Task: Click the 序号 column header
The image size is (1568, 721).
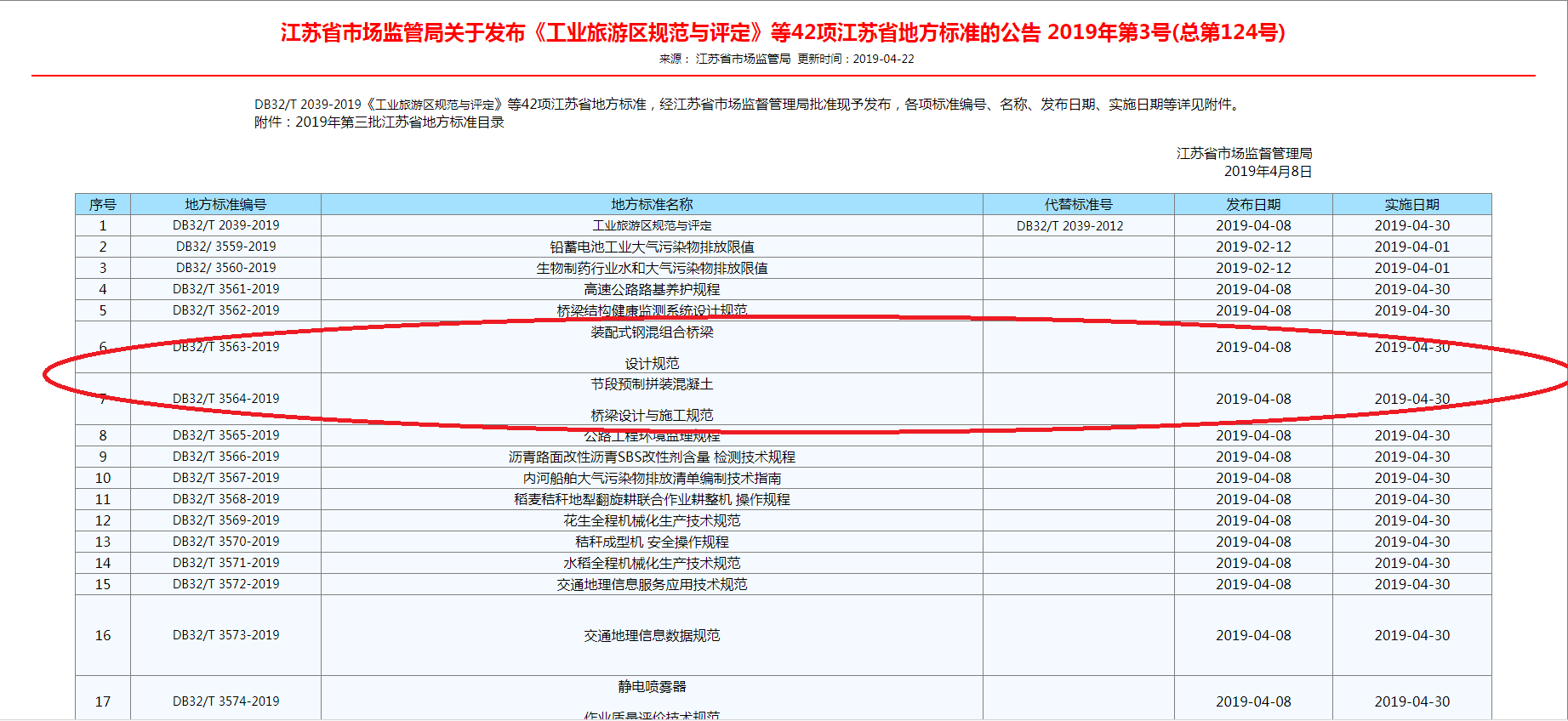Action: (x=103, y=204)
